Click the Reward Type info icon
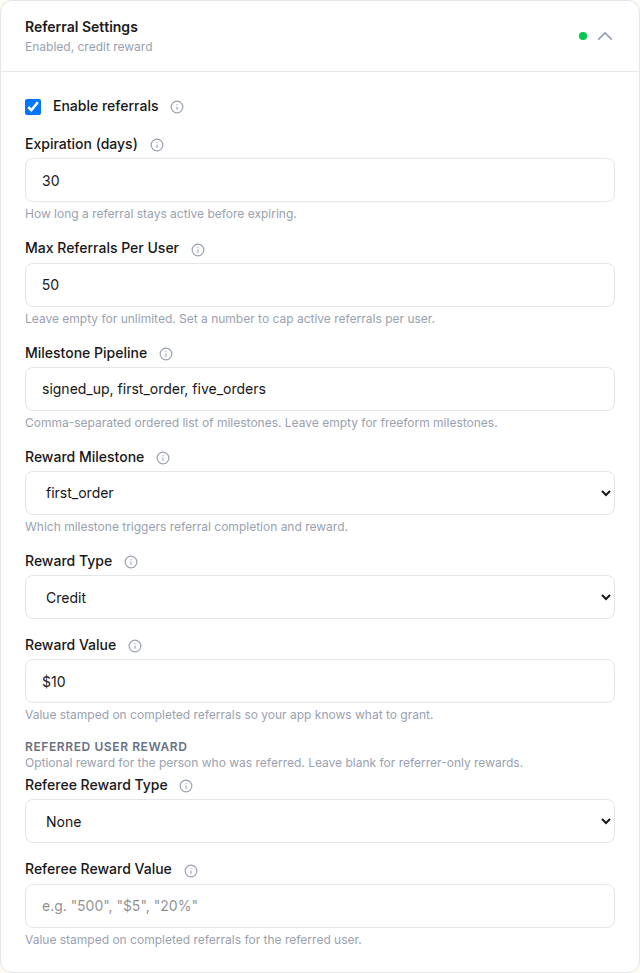This screenshot has width=640, height=973. point(131,562)
